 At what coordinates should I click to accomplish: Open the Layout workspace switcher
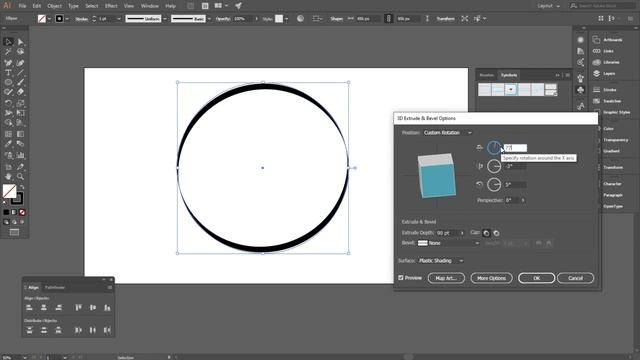pyautogui.click(x=549, y=6)
